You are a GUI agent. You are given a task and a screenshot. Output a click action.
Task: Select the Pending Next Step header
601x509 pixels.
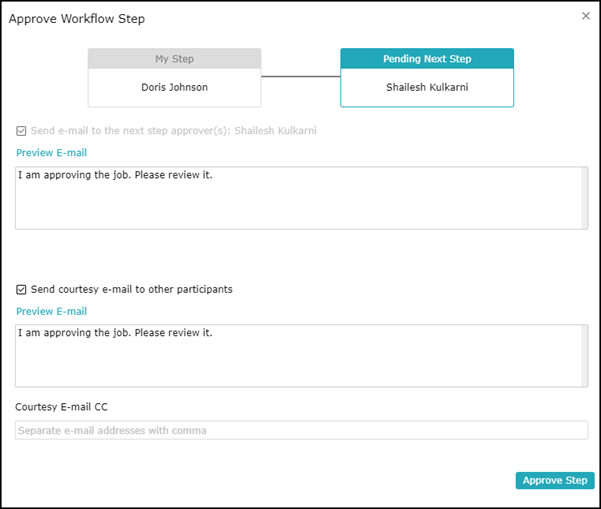pos(427,59)
